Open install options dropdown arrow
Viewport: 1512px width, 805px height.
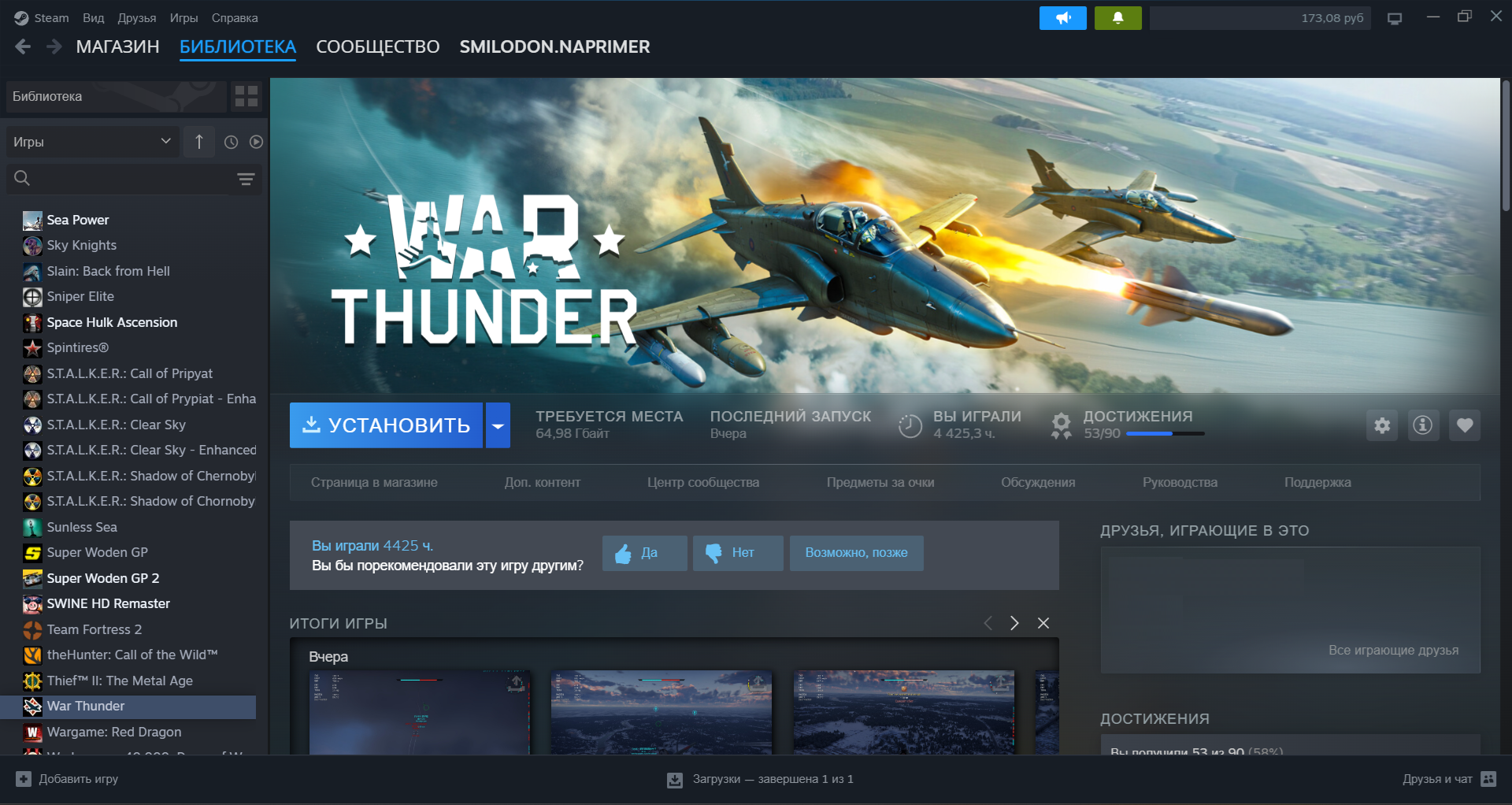(x=498, y=425)
